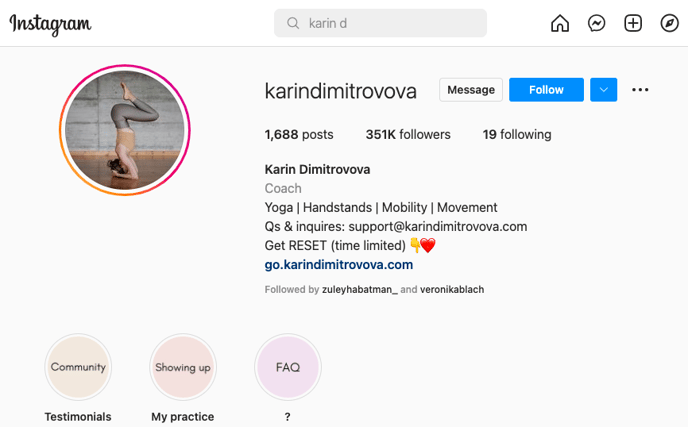This screenshot has height=427, width=688.
Task: Send a message with the Message button
Action: pos(471,90)
